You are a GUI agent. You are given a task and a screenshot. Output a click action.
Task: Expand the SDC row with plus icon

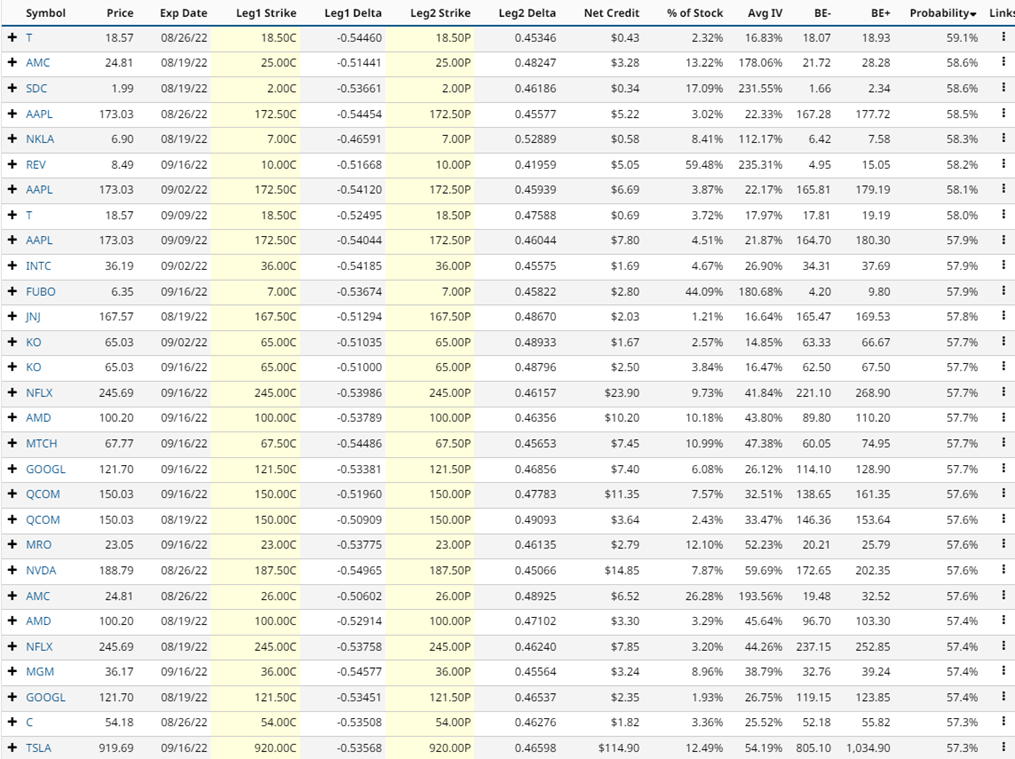[12, 88]
